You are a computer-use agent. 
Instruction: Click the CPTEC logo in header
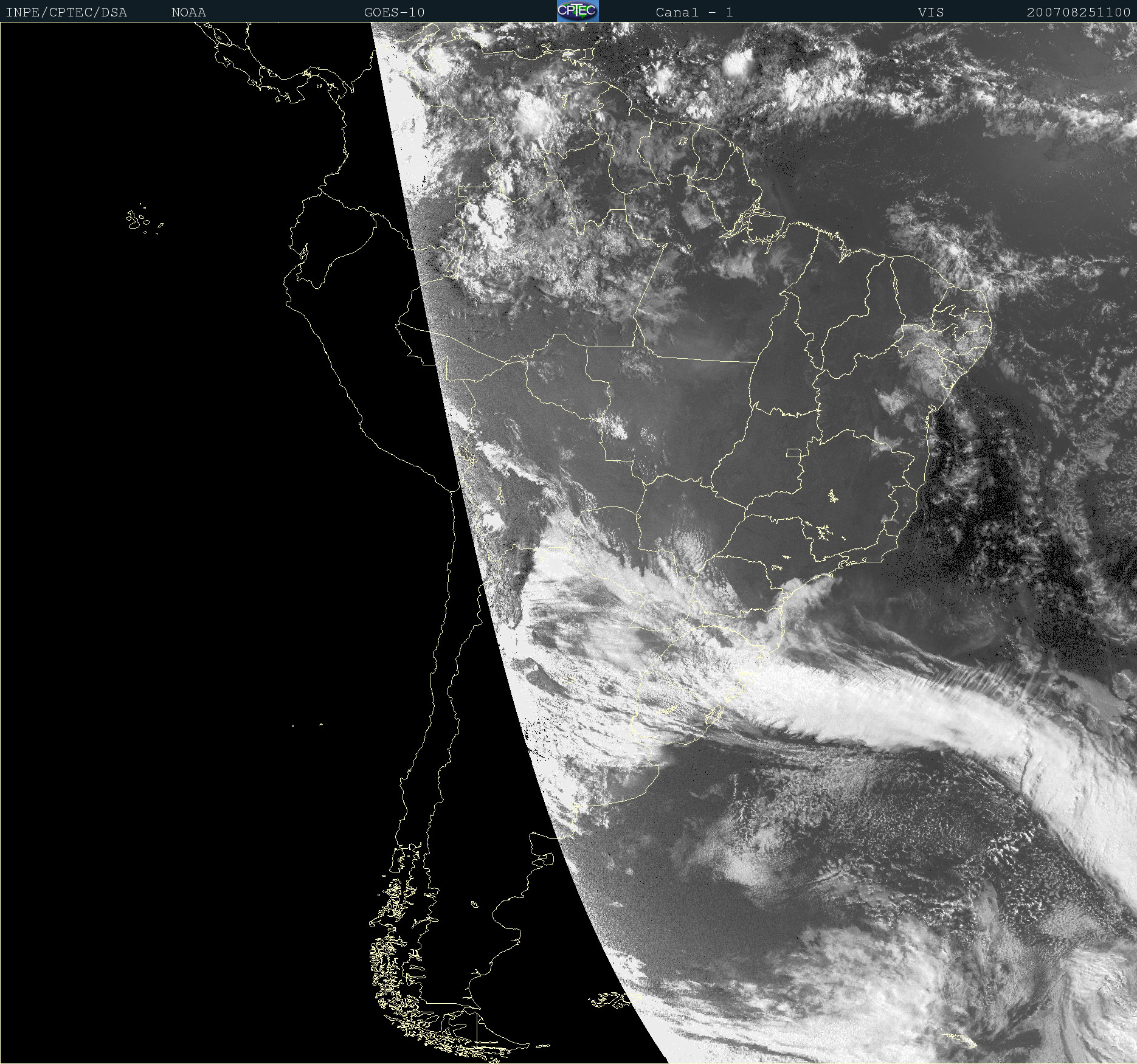(578, 11)
